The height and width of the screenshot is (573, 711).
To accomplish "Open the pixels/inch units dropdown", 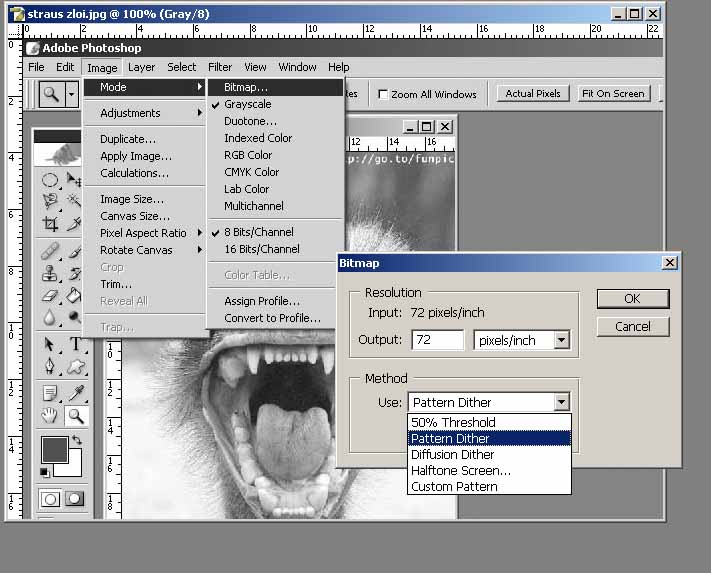I will pyautogui.click(x=561, y=340).
